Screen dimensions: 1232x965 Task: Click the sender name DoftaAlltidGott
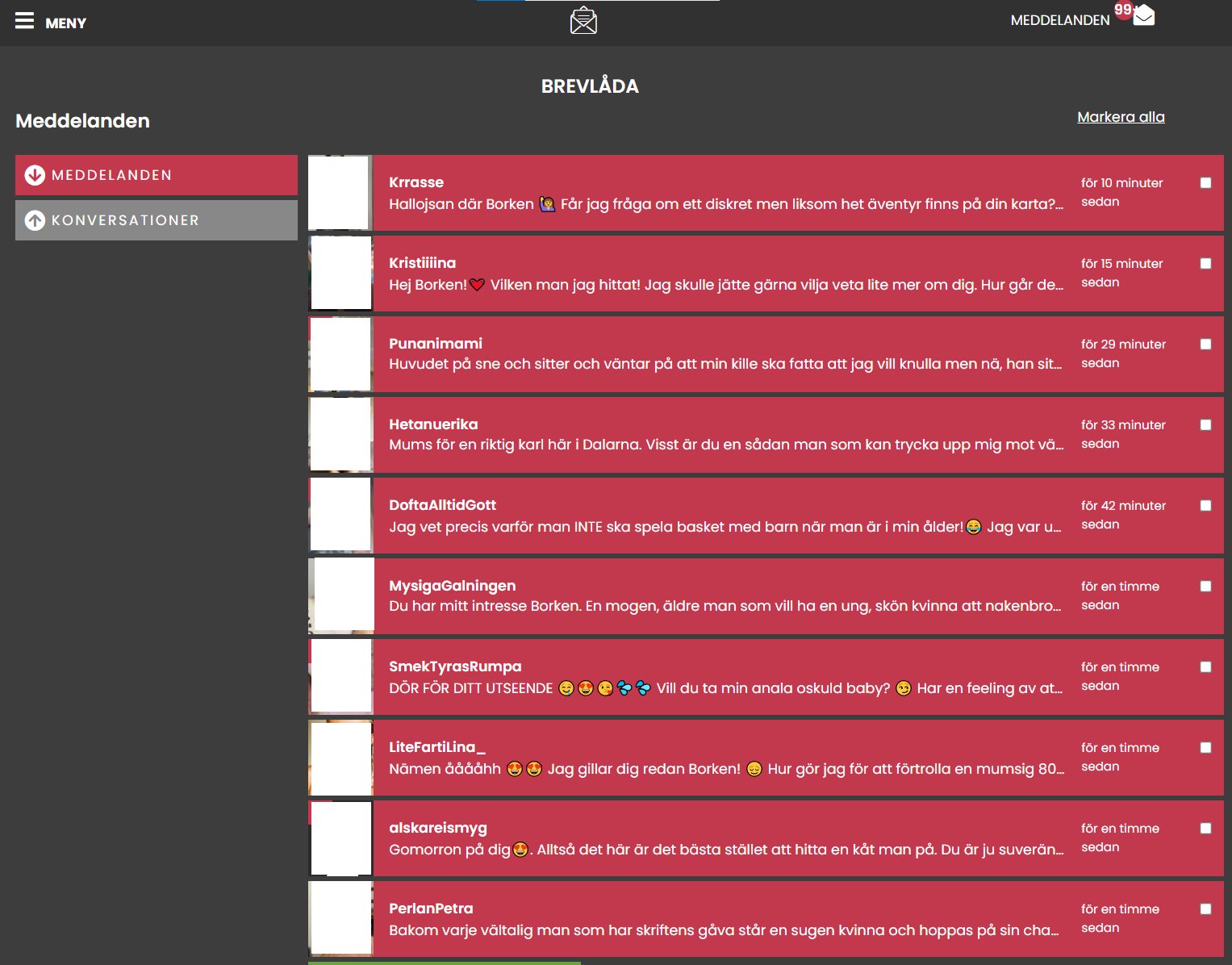(442, 505)
